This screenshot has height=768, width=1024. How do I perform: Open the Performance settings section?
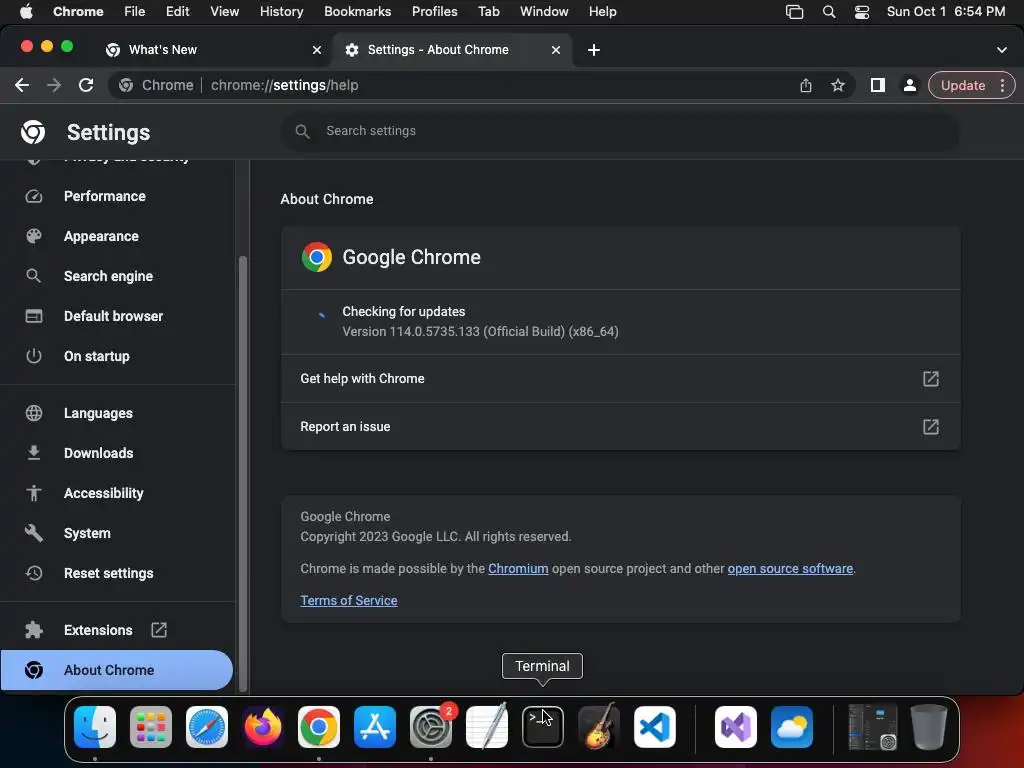[x=104, y=196]
